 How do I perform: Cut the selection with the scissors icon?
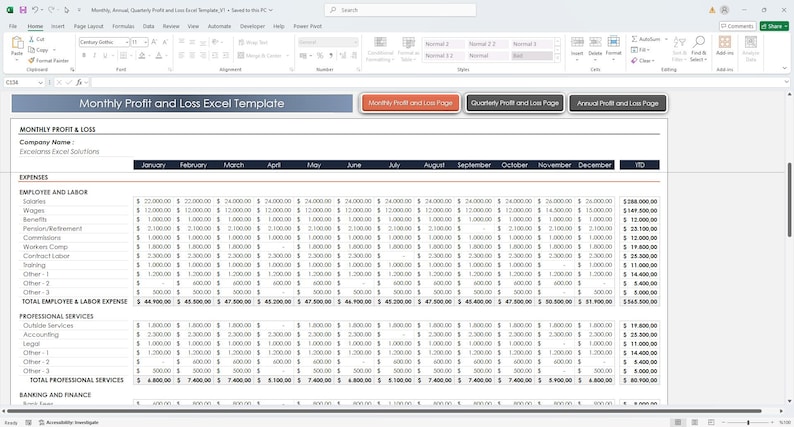click(x=31, y=39)
